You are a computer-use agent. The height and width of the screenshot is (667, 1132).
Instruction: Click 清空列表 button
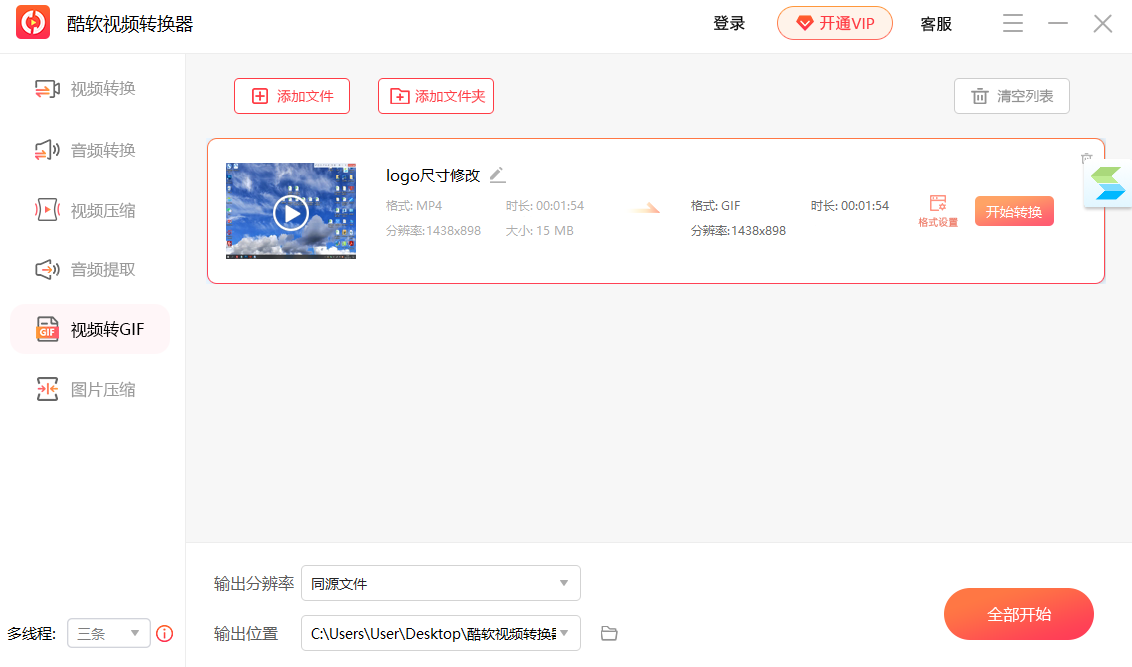pyautogui.click(x=1011, y=96)
